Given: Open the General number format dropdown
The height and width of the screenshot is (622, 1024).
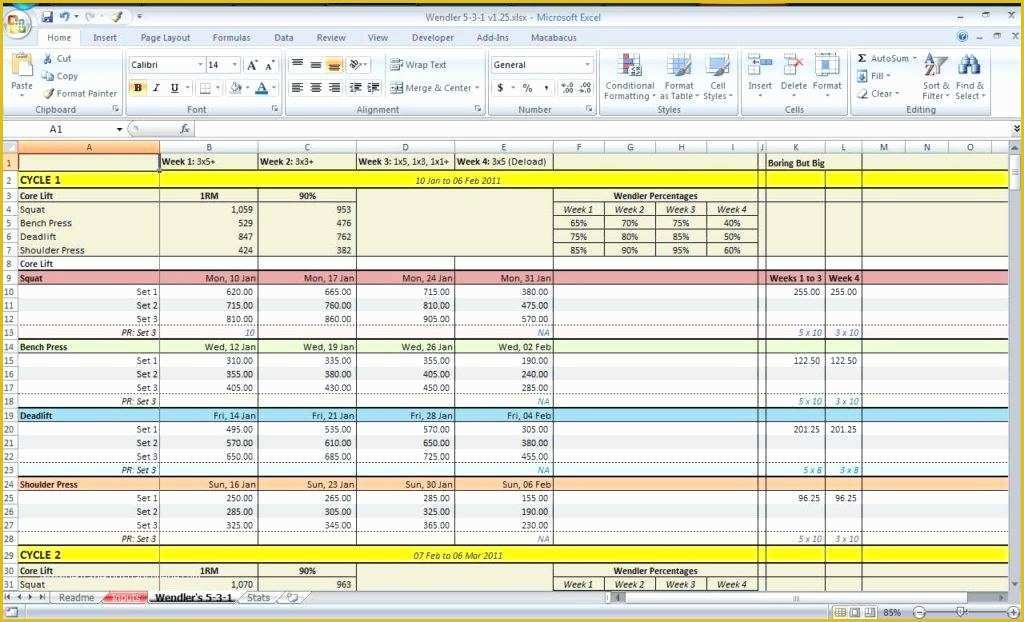Looking at the screenshot, I should (x=587, y=65).
